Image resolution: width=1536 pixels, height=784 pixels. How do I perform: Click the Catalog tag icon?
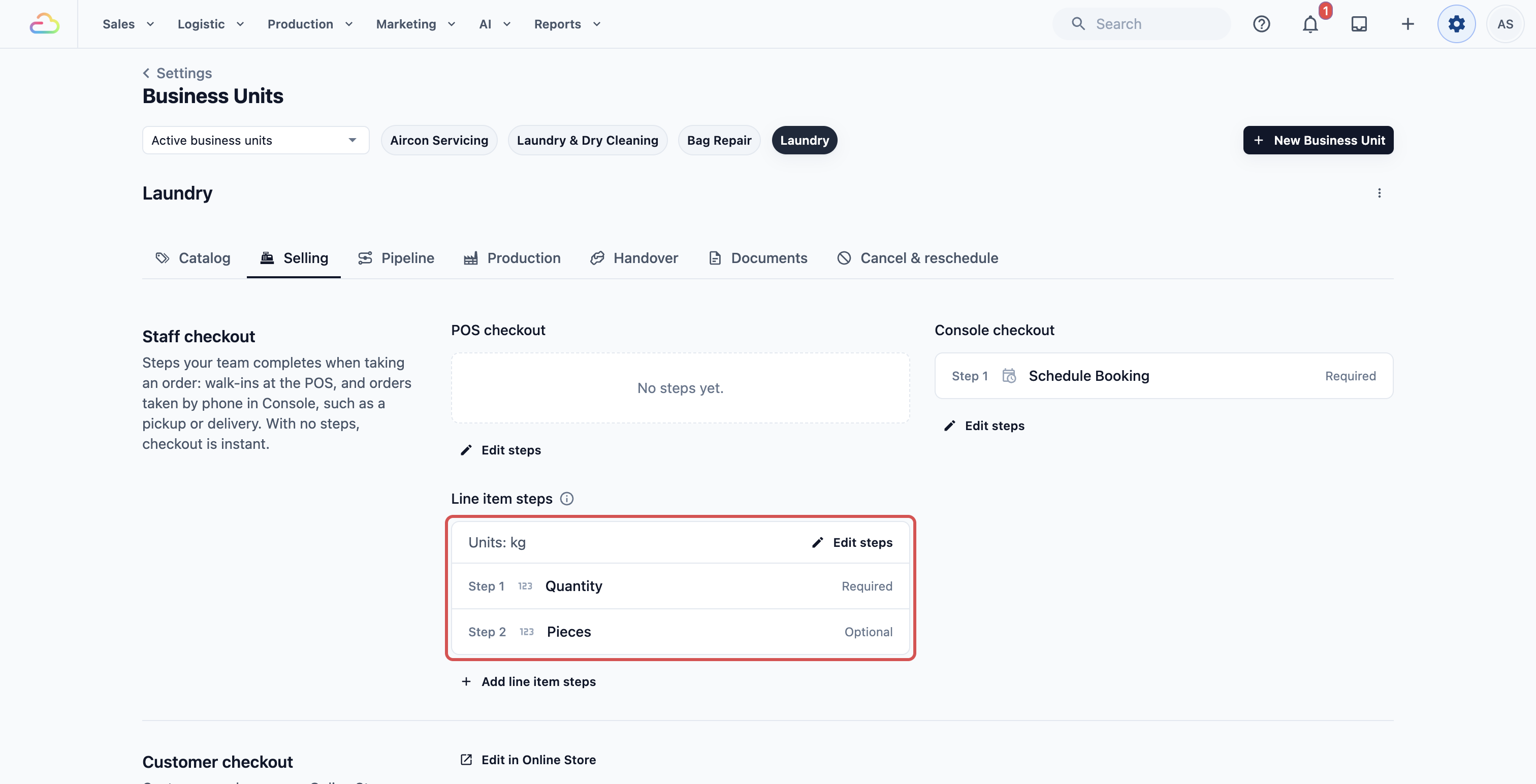(162, 258)
